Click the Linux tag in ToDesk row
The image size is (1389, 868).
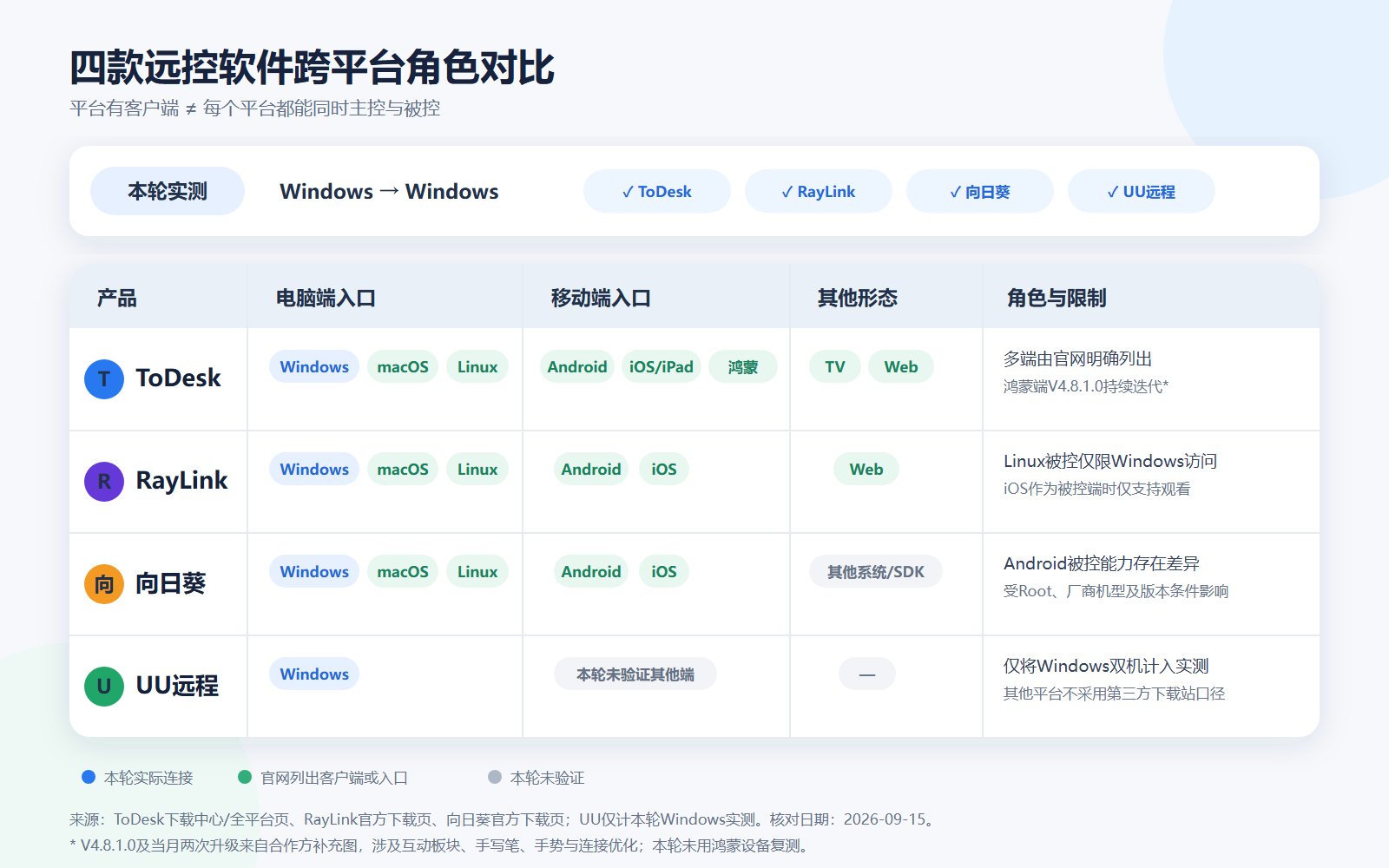477,366
